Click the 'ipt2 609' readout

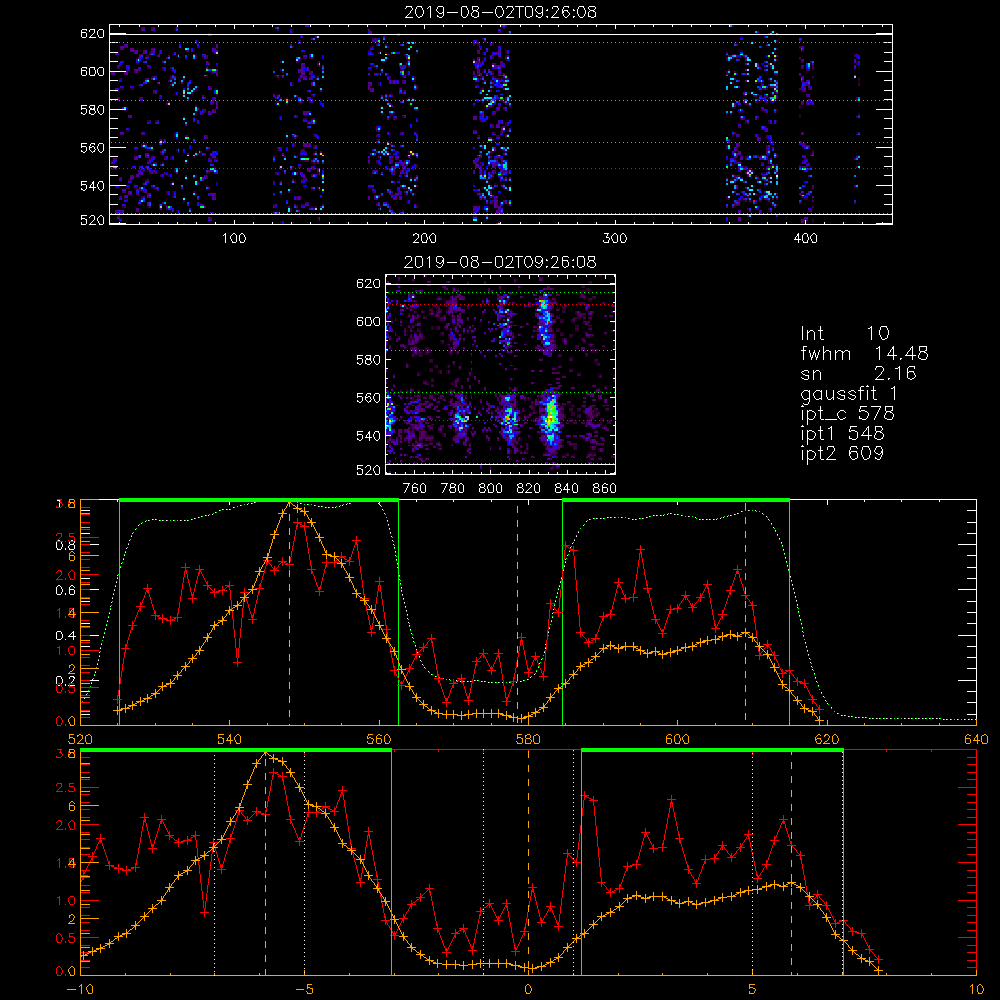pyautogui.click(x=842, y=453)
